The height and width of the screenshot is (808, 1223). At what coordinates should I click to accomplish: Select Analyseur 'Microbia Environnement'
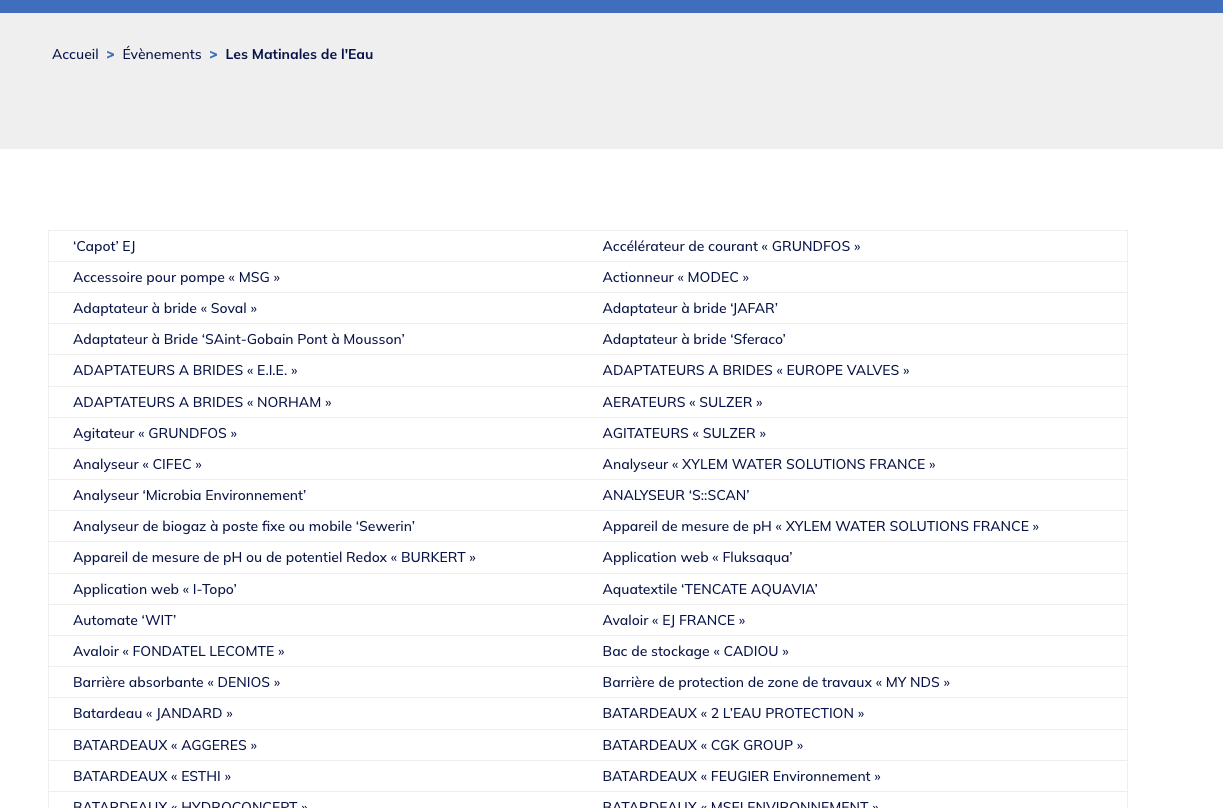[189, 495]
